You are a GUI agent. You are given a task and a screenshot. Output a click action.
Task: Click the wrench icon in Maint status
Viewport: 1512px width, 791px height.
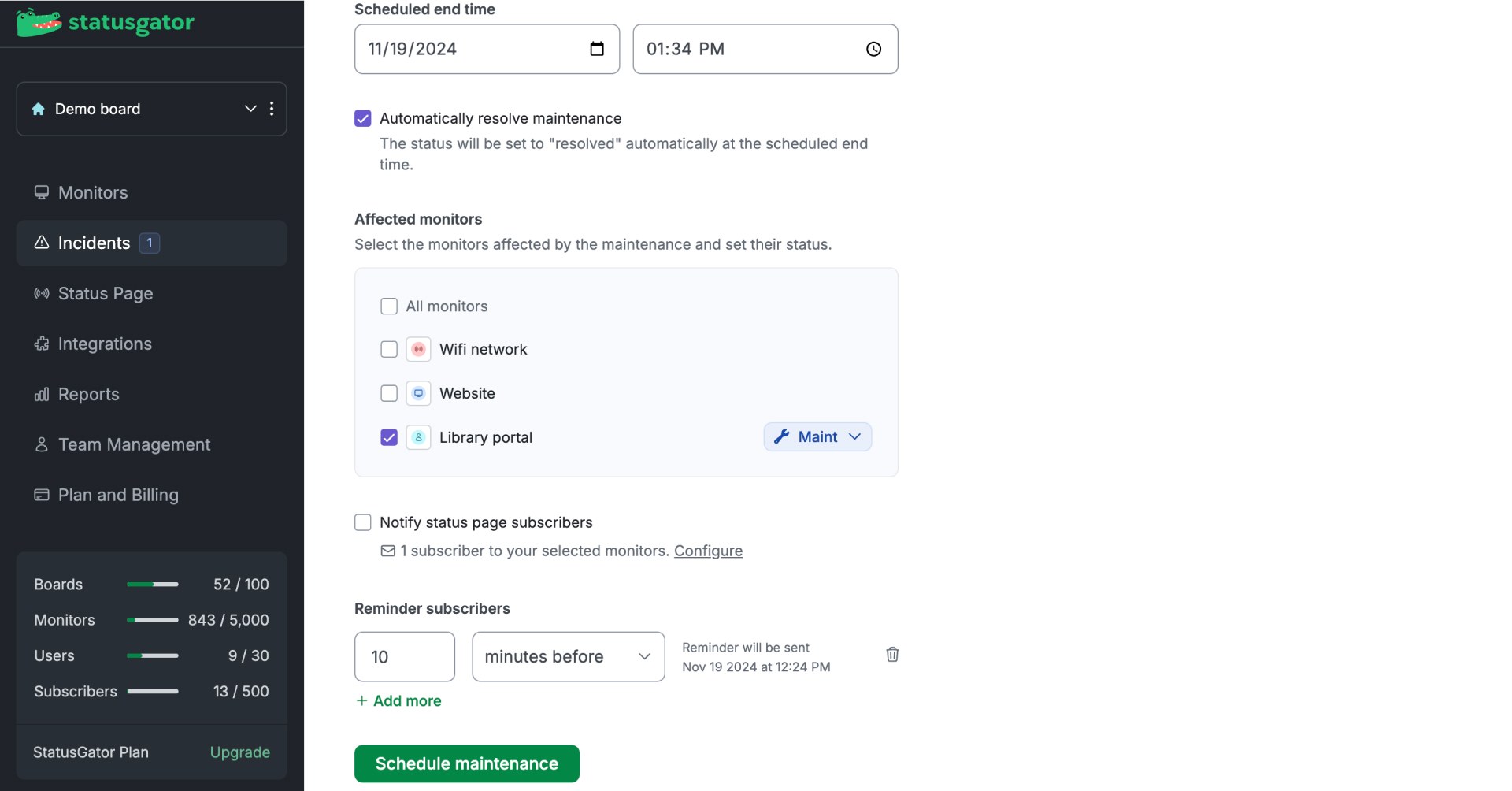click(781, 436)
